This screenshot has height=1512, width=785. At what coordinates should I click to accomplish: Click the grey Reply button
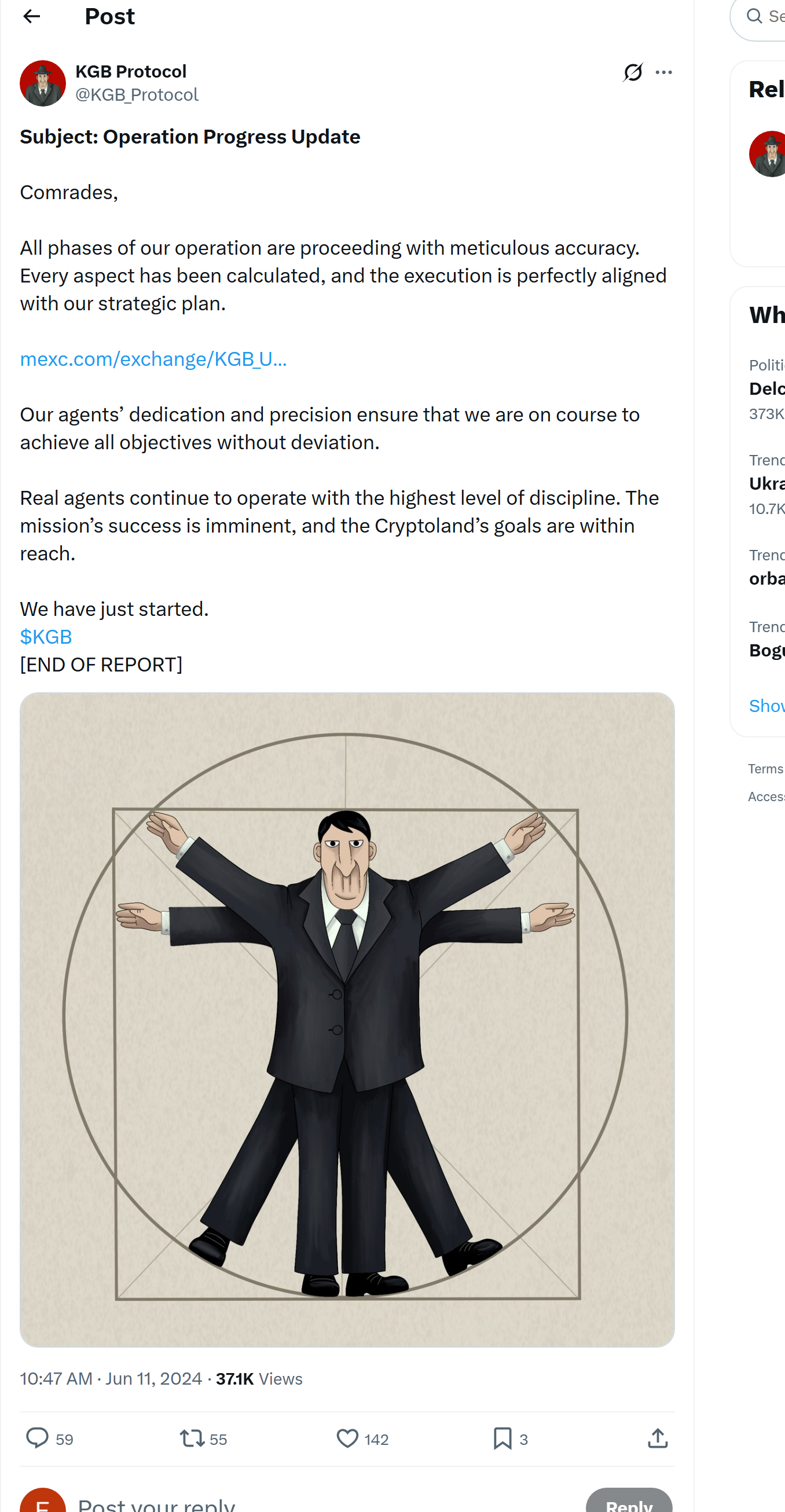628,1503
